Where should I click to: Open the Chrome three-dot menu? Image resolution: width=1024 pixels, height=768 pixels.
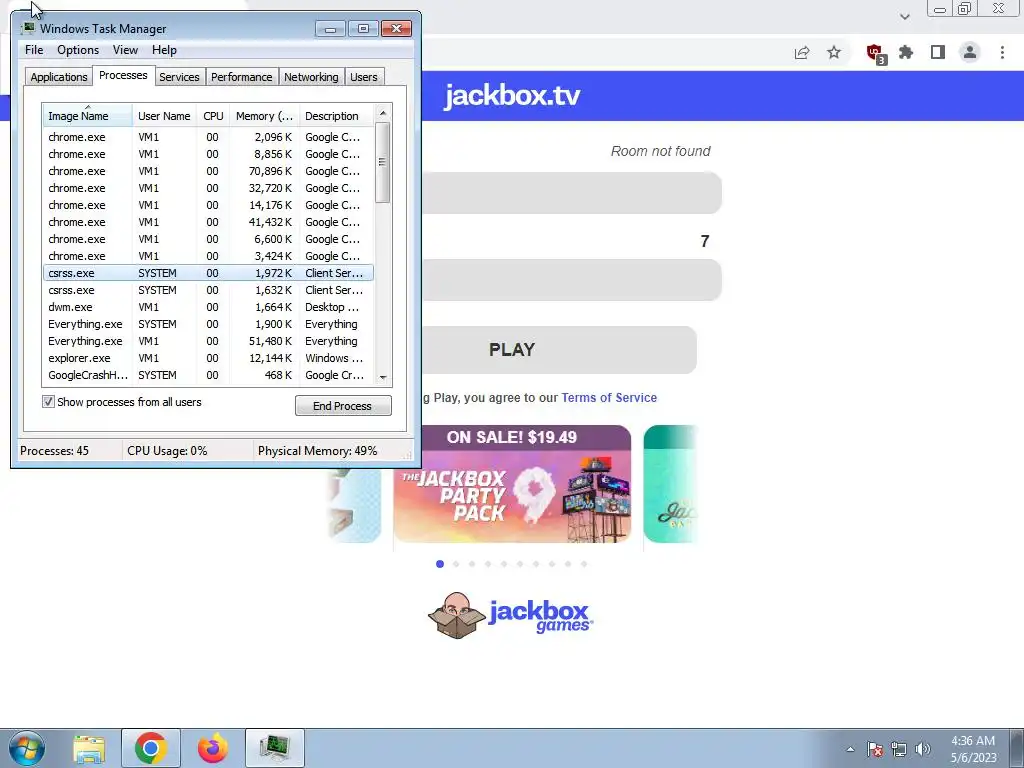point(1002,52)
